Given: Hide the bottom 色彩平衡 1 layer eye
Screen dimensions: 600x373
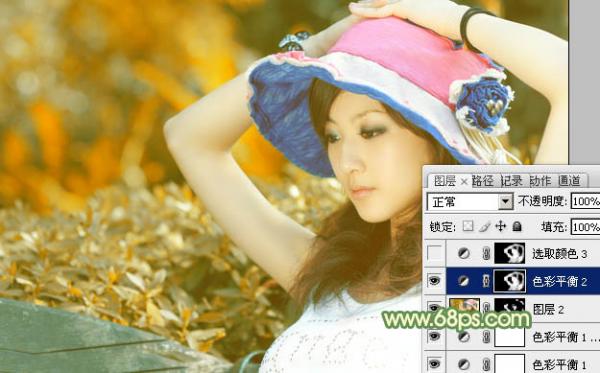Looking at the screenshot, I should [434, 364].
